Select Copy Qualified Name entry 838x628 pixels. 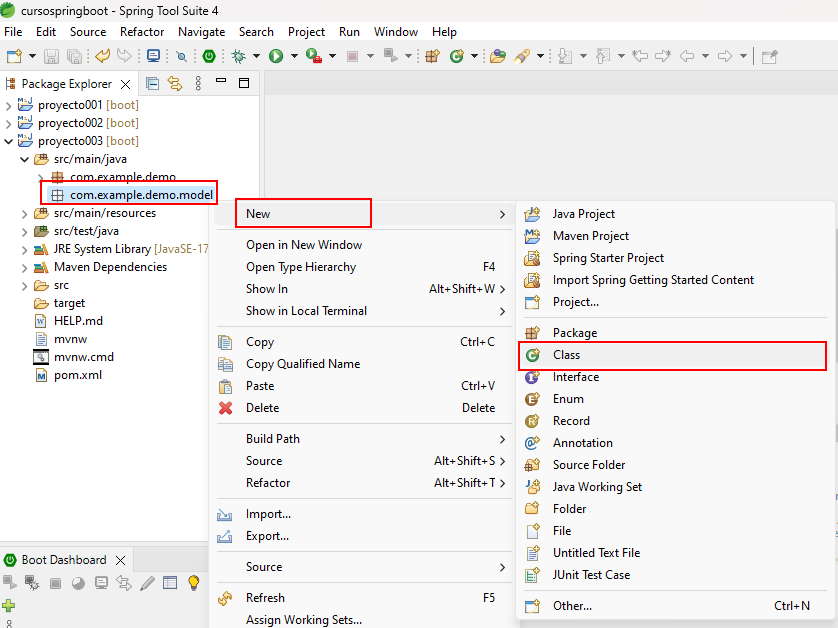[362, 364]
